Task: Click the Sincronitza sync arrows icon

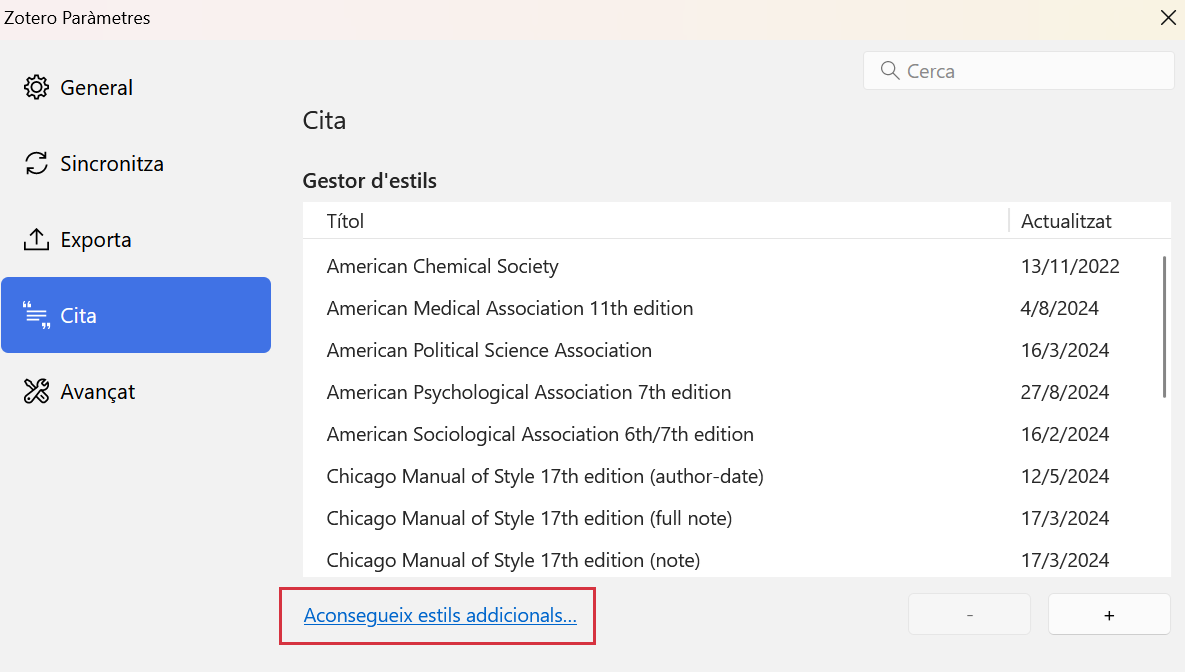Action: point(36,163)
